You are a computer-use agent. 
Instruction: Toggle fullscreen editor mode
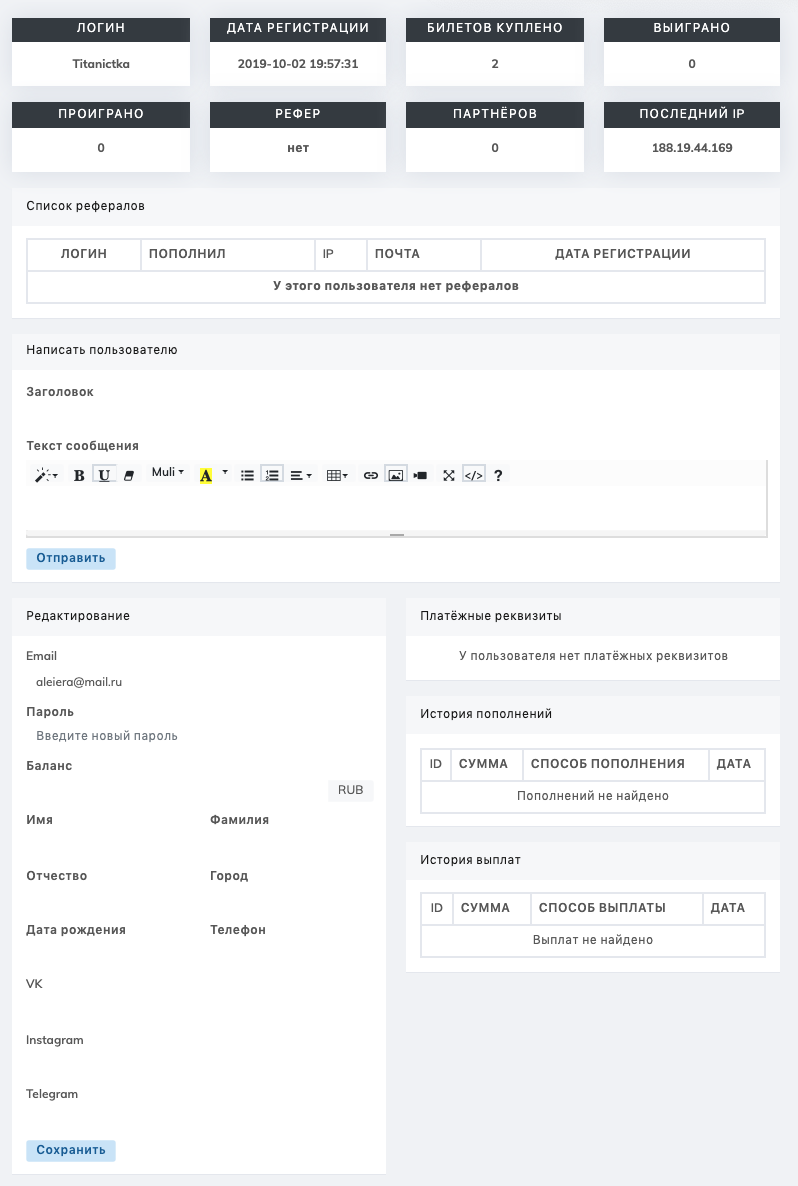tap(449, 475)
